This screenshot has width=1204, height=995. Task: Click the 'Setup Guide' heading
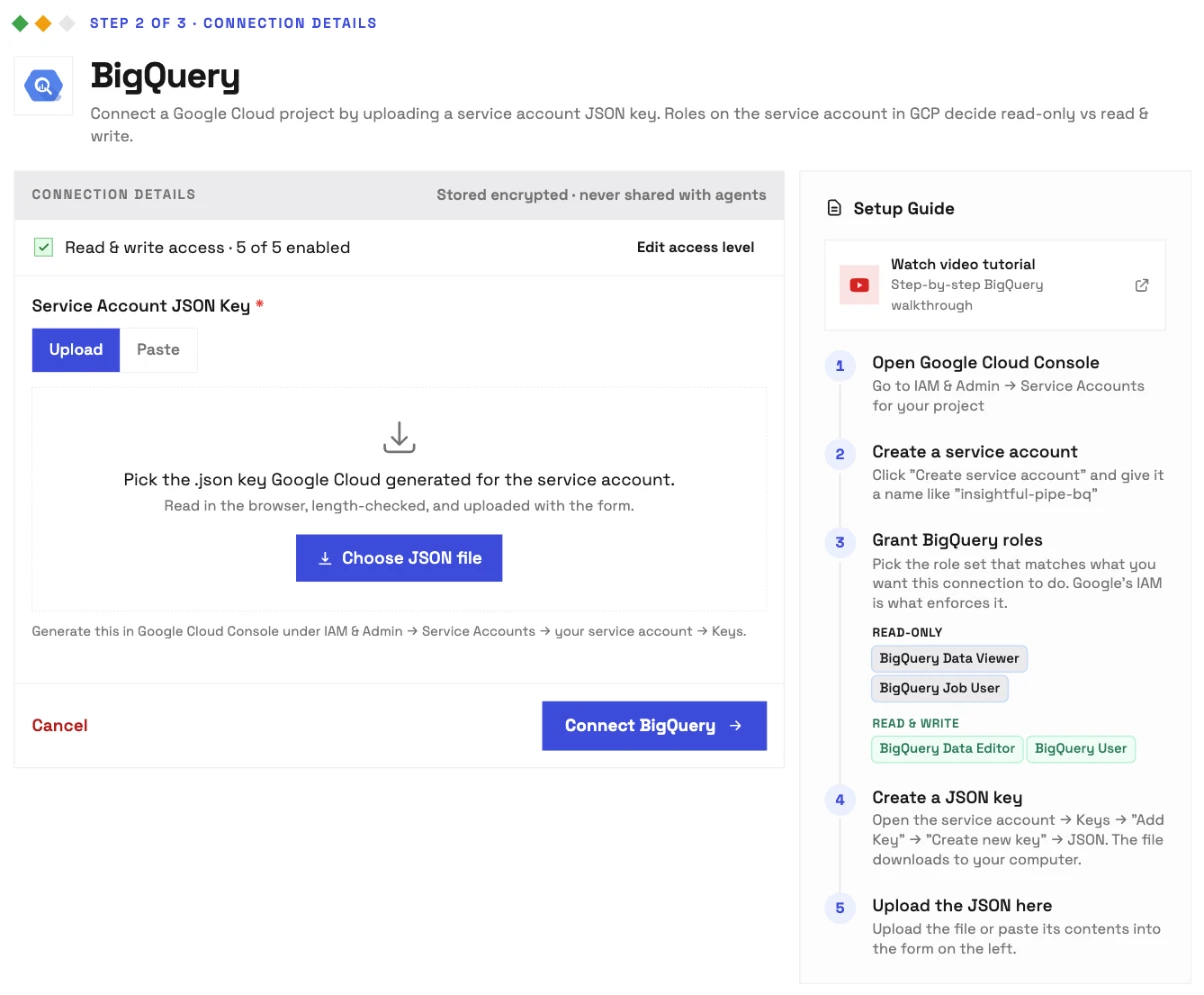[x=904, y=209]
